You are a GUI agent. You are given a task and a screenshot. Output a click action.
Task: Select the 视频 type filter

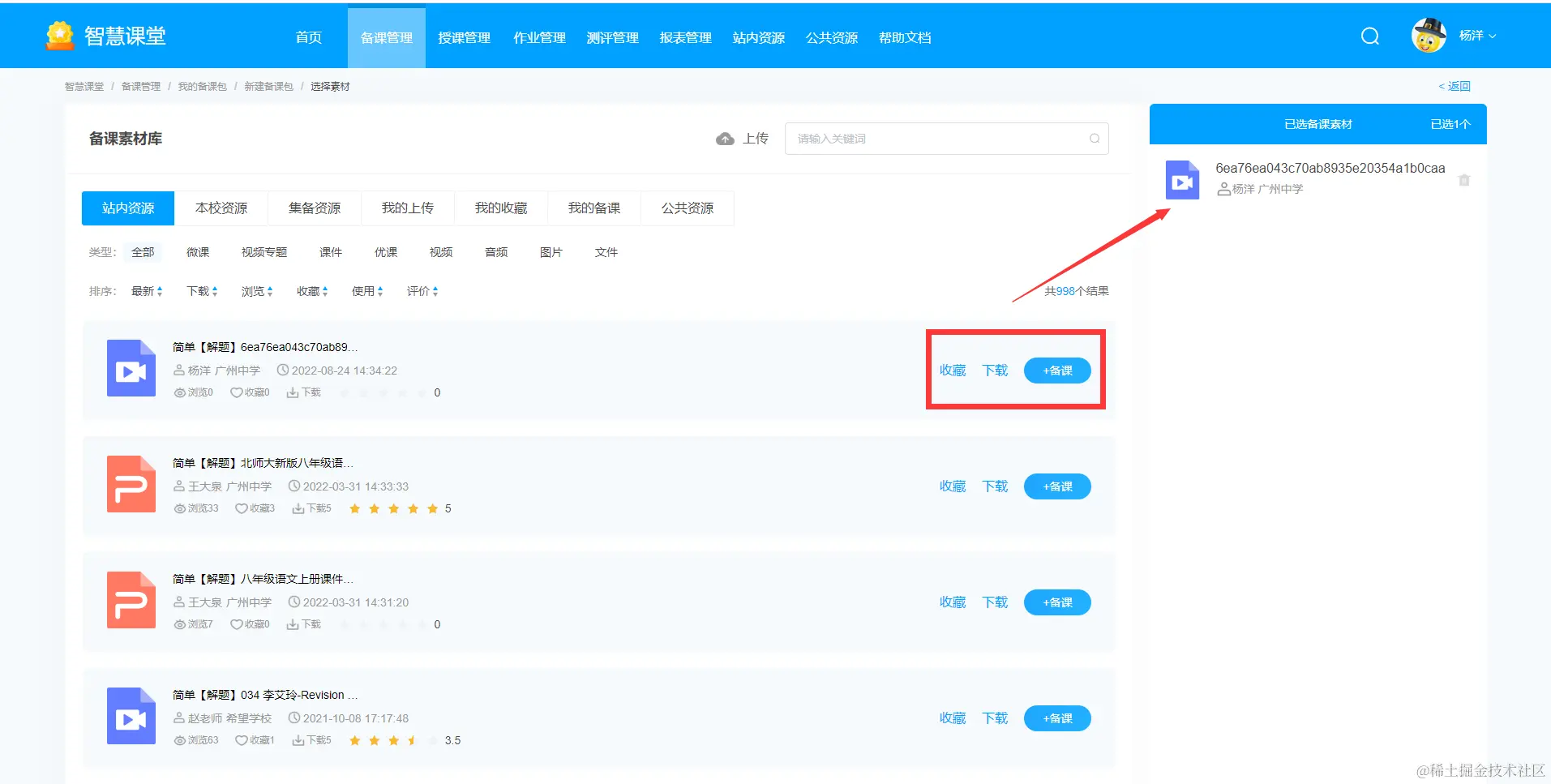(x=440, y=251)
